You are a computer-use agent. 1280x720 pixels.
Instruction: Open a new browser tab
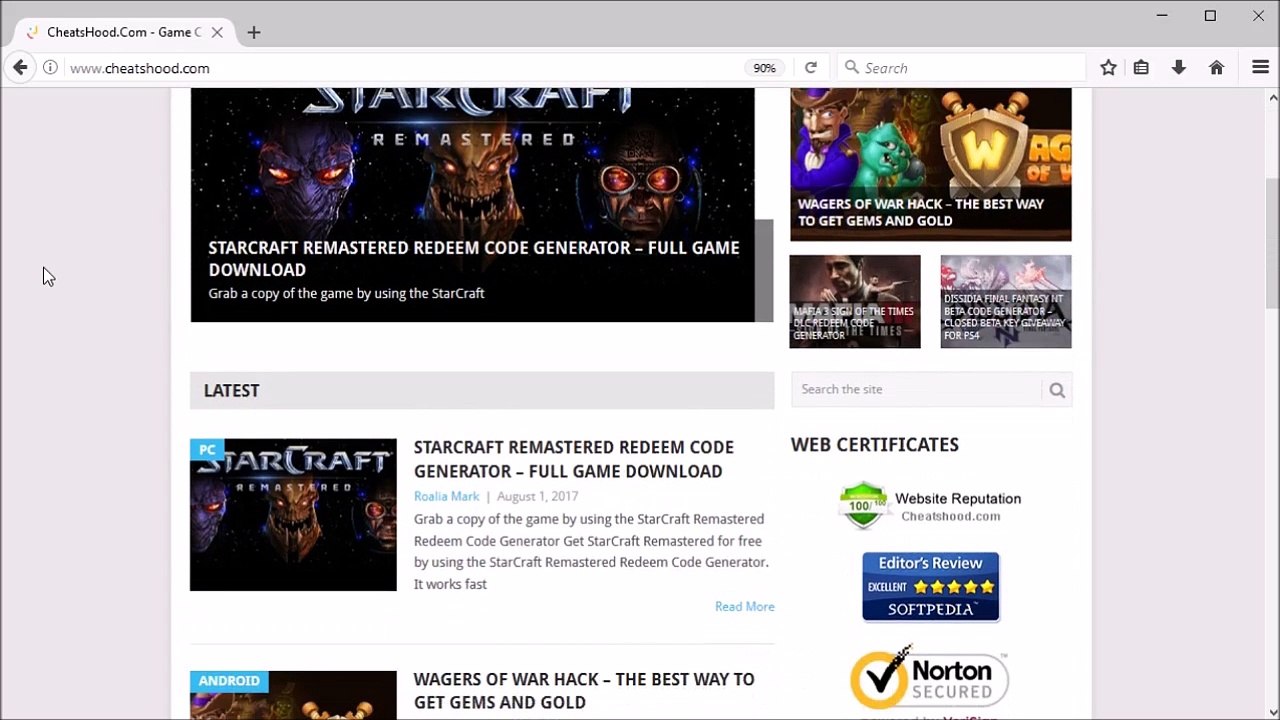[254, 32]
